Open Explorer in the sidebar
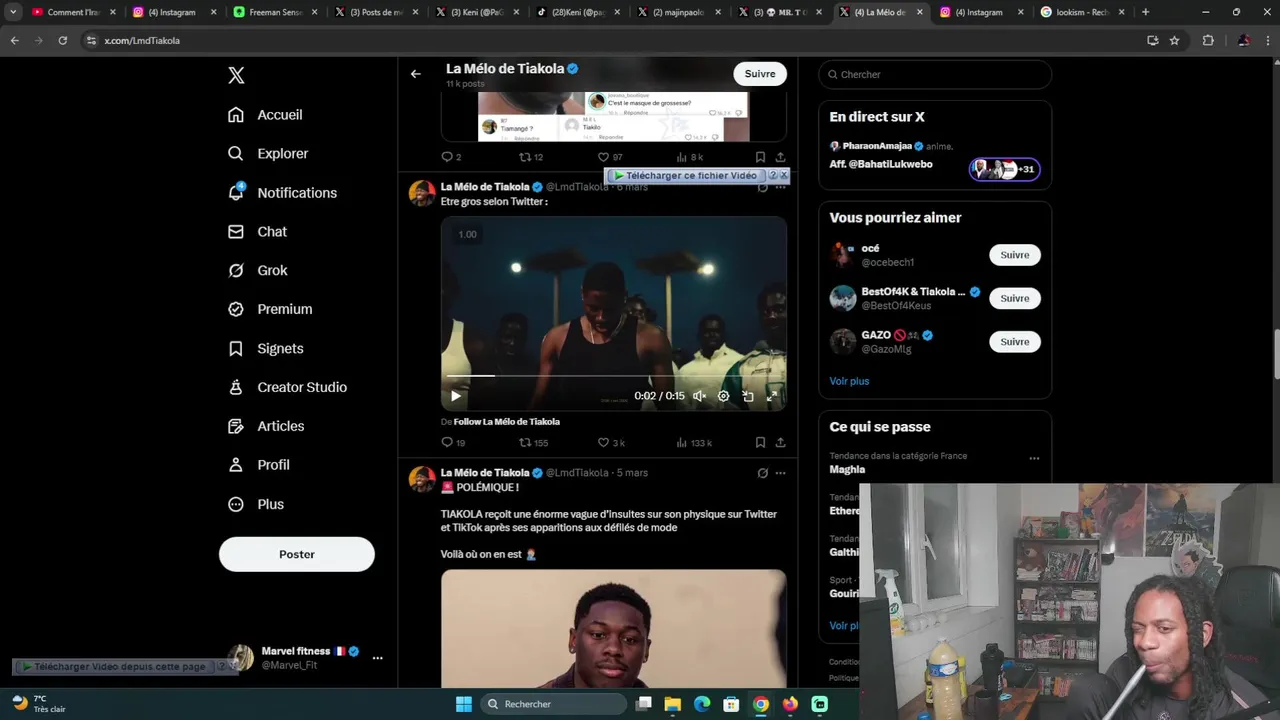 268,154
